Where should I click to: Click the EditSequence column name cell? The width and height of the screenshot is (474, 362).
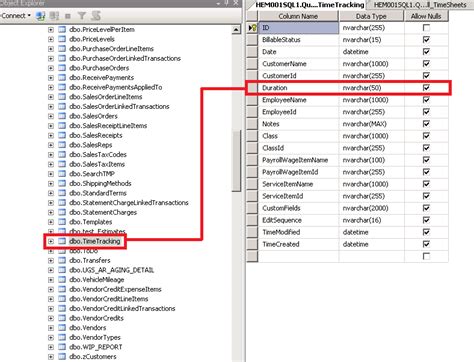tap(298, 220)
